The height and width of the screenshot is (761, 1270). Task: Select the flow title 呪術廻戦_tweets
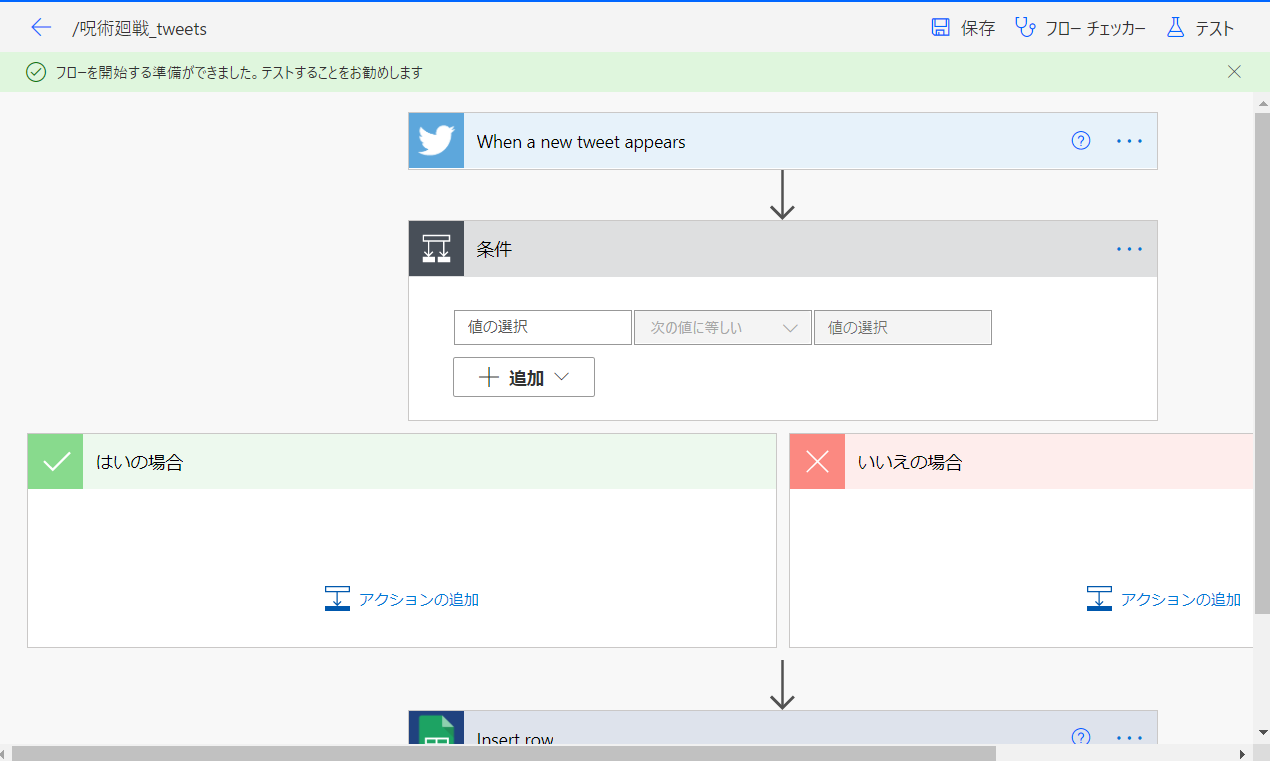(140, 29)
